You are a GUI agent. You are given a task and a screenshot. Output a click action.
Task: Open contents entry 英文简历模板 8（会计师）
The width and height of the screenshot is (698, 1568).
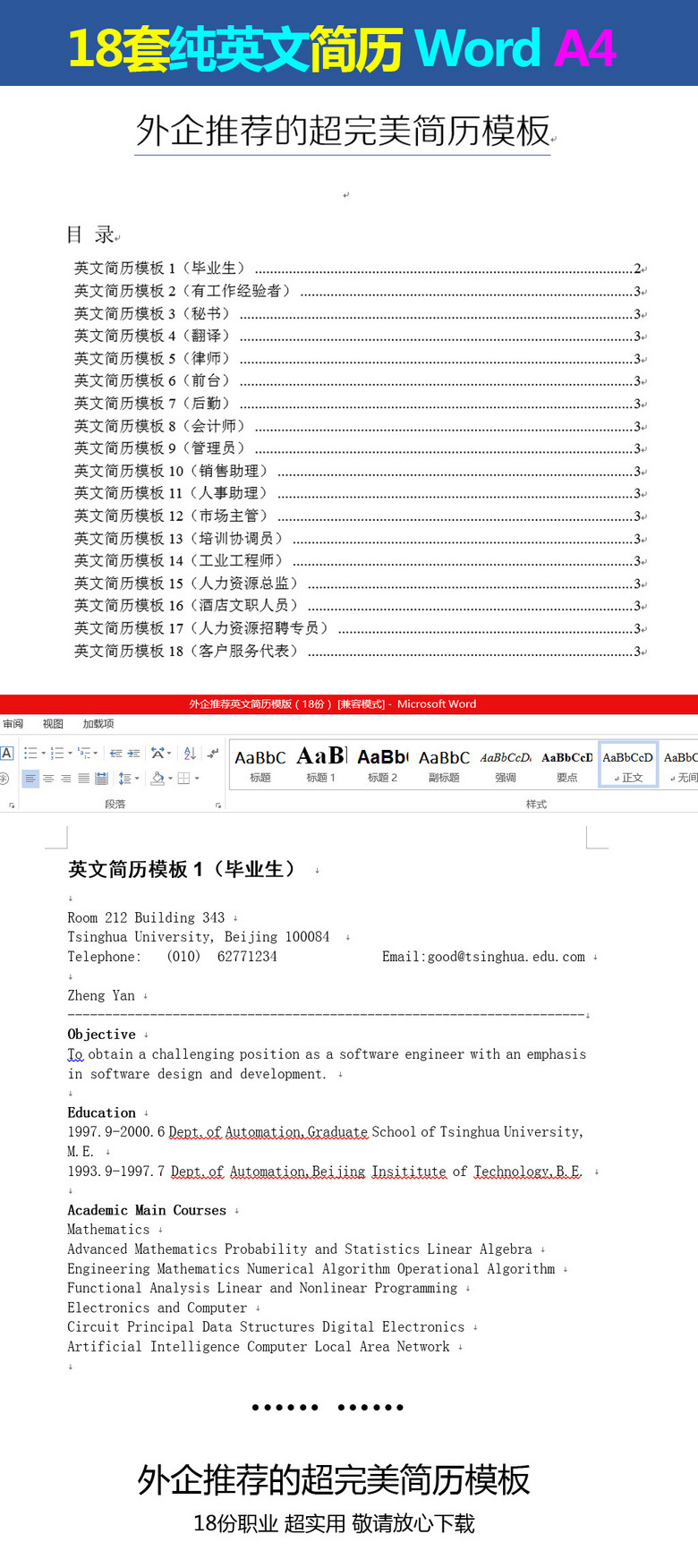click(360, 426)
